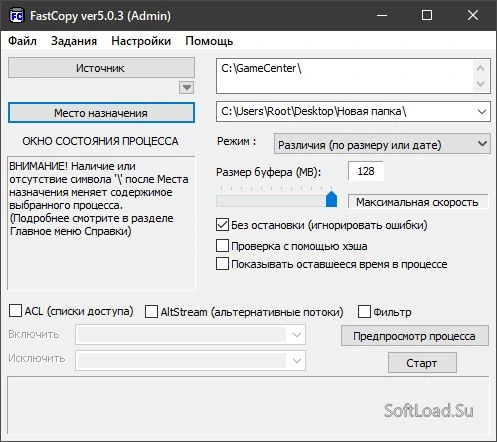Viewport: 497px width, 442px height.
Task: Enable ACL (списки доступа) checkbox
Action: coord(15,311)
